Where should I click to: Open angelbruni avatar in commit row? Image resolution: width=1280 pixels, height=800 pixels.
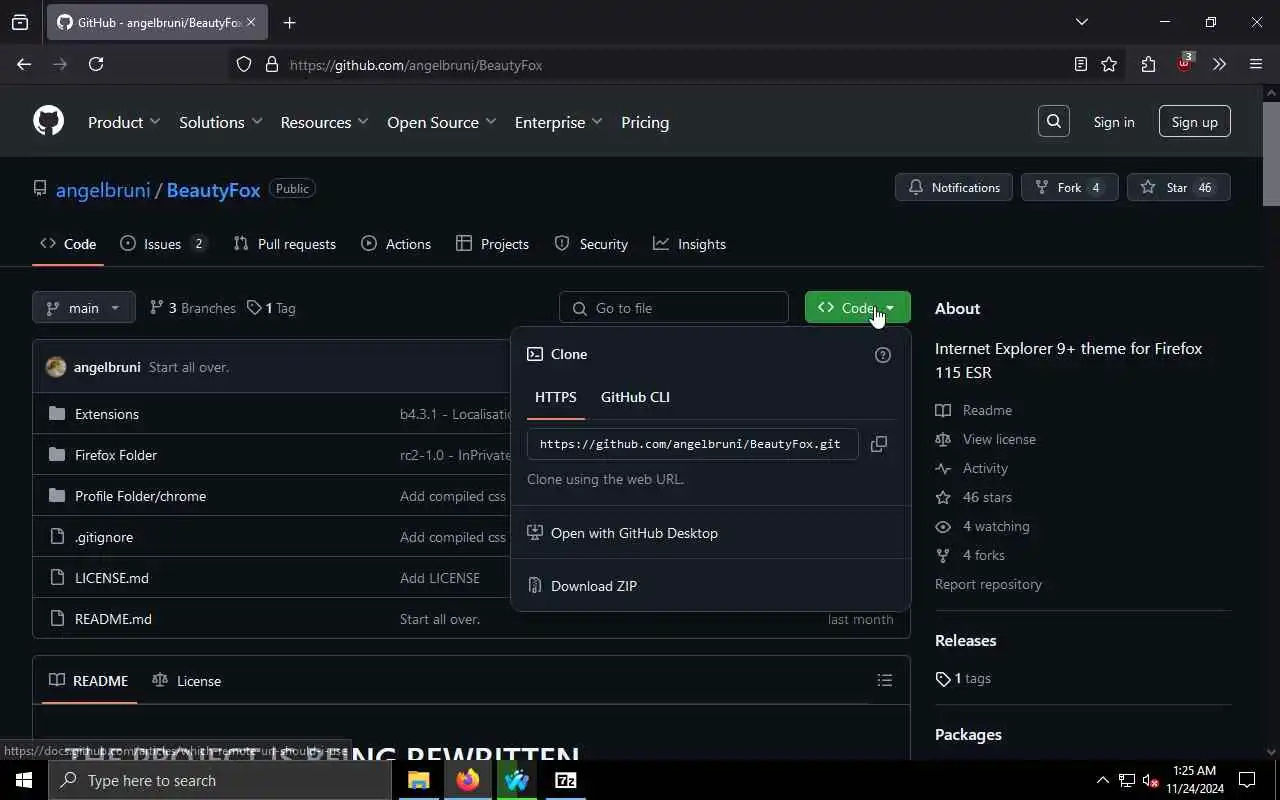pos(56,367)
